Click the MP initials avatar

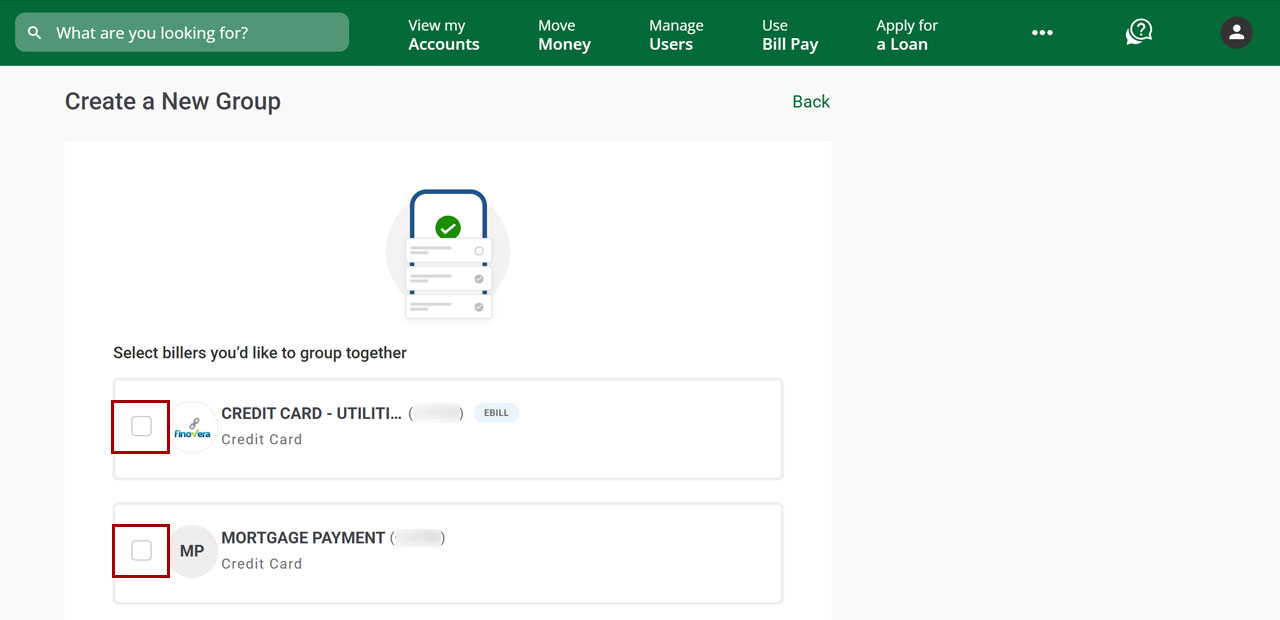(192, 551)
